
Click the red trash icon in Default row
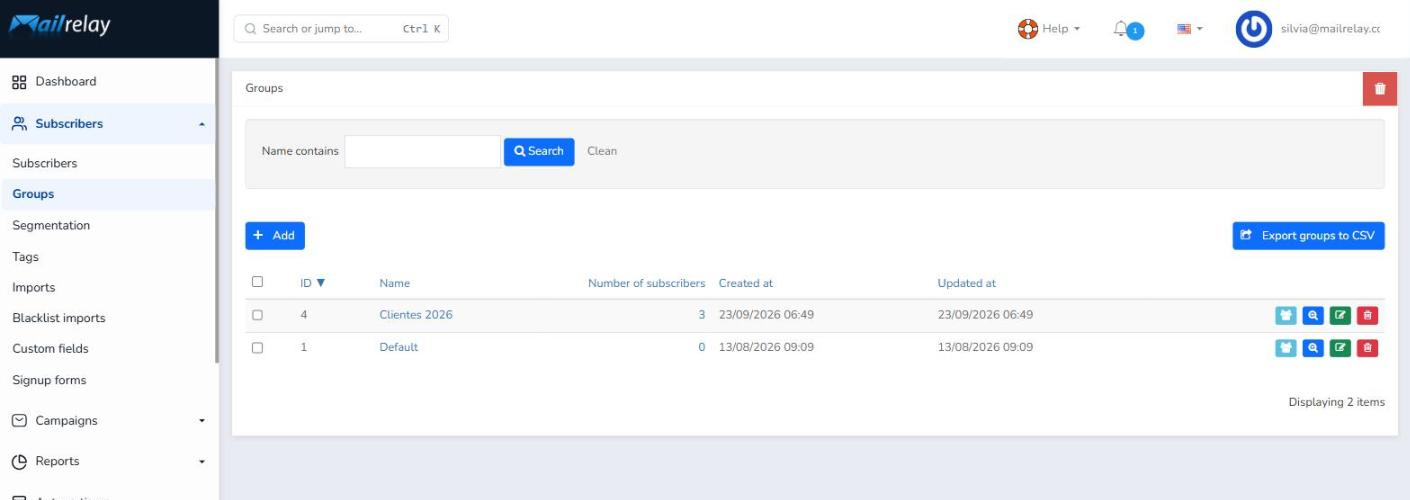click(x=1368, y=348)
